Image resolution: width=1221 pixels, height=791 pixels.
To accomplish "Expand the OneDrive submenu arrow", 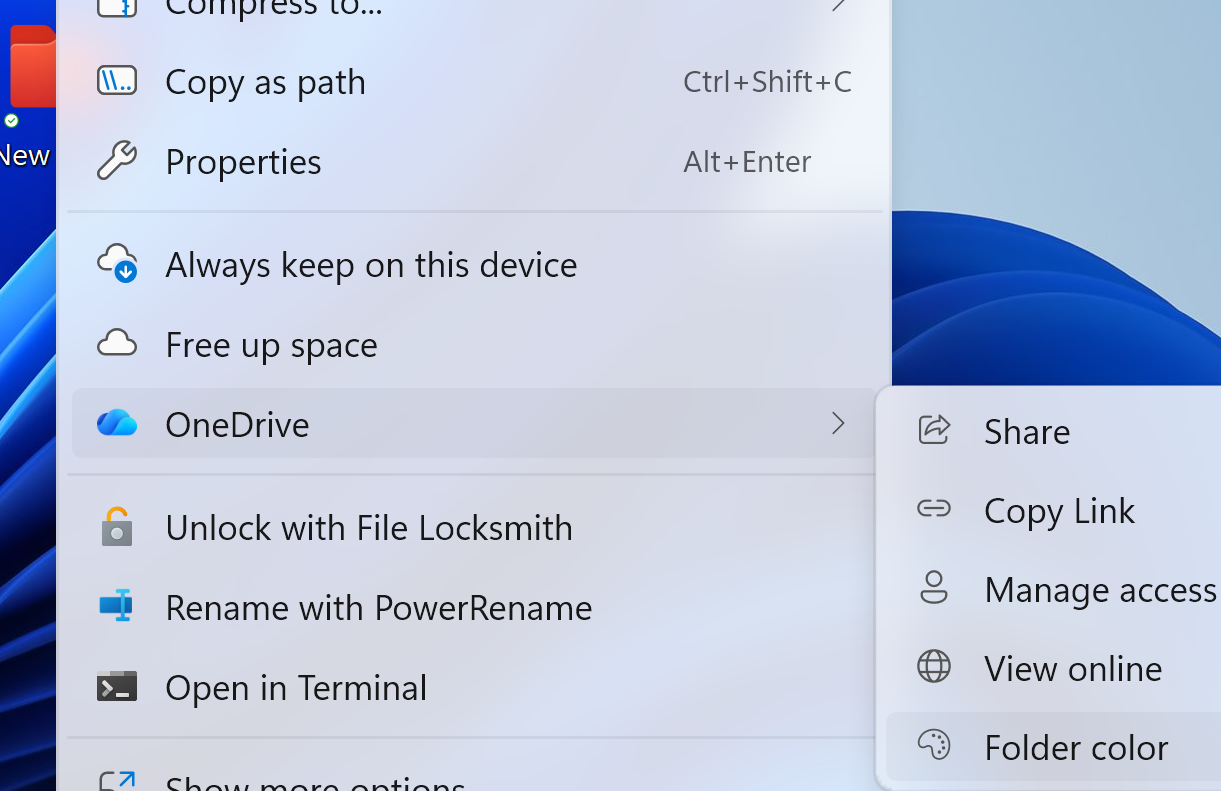I will (838, 424).
